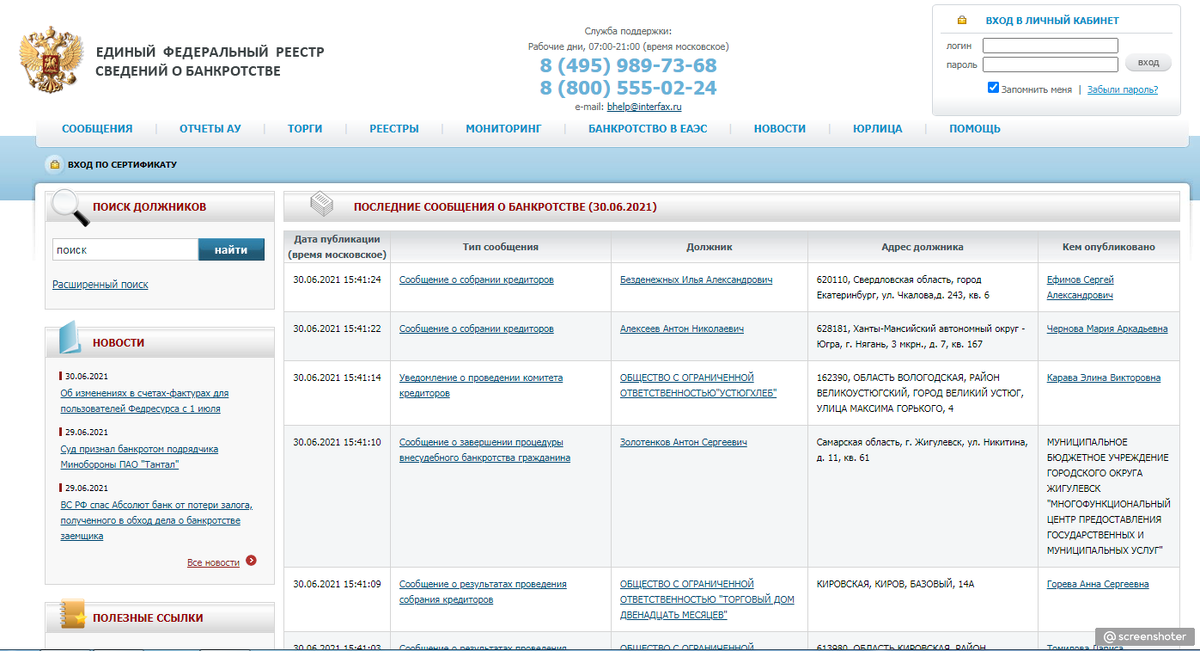The image size is (1200, 651).
Task: Open the ПОМОЩЬ menu
Action: [x=975, y=129]
